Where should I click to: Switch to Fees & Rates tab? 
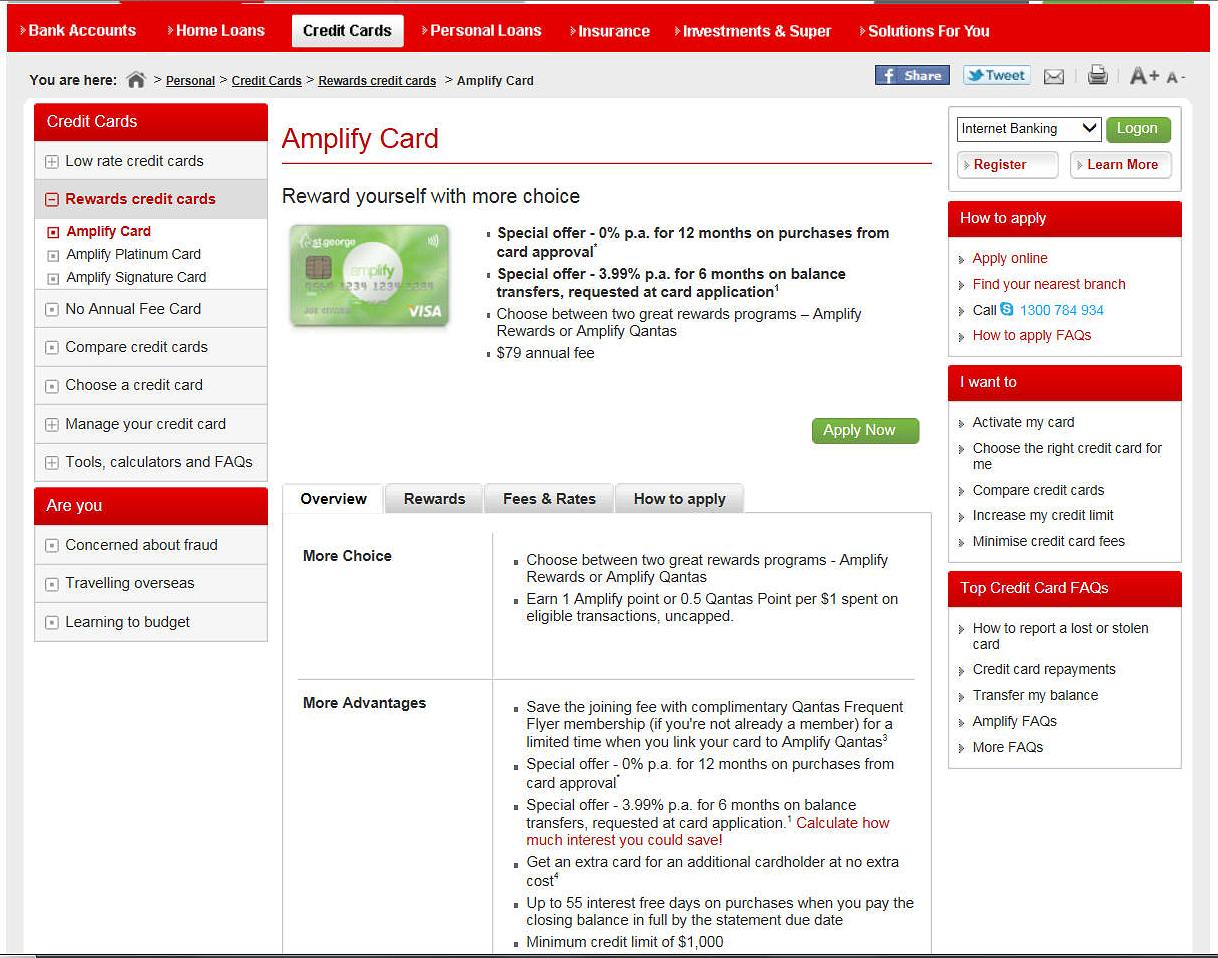[x=549, y=499]
